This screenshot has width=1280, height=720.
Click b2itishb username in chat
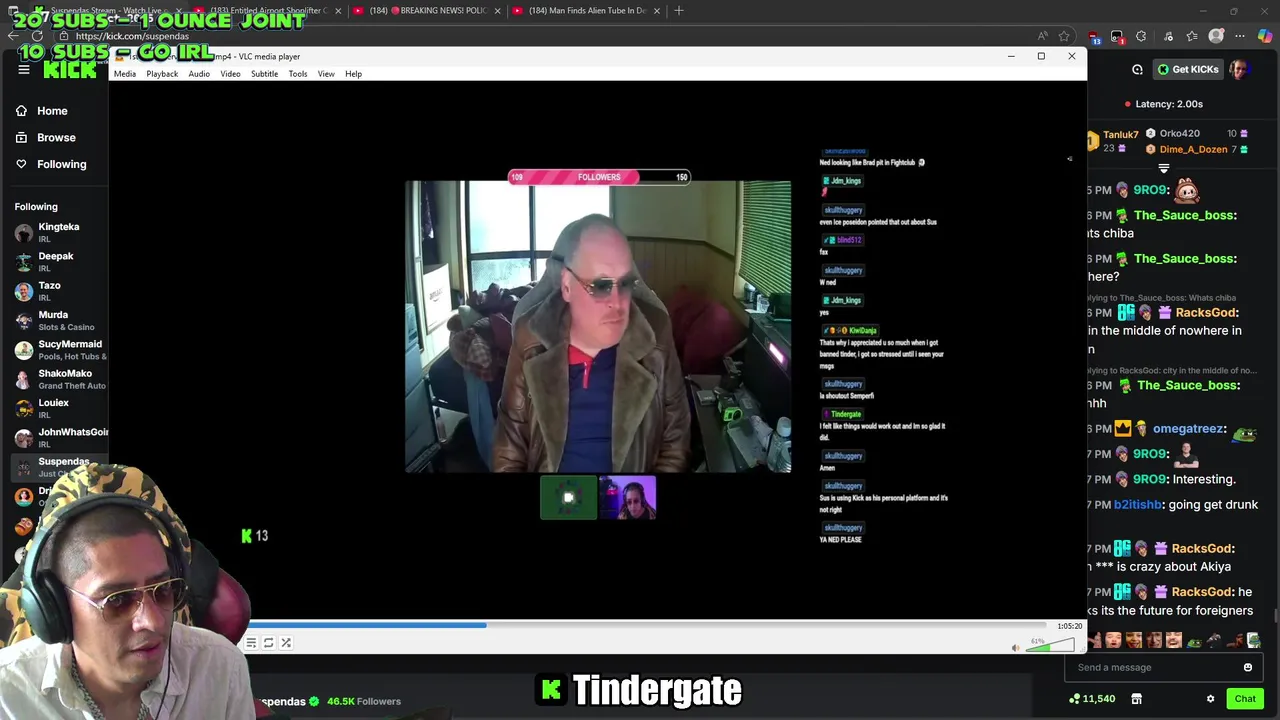click(x=1138, y=505)
